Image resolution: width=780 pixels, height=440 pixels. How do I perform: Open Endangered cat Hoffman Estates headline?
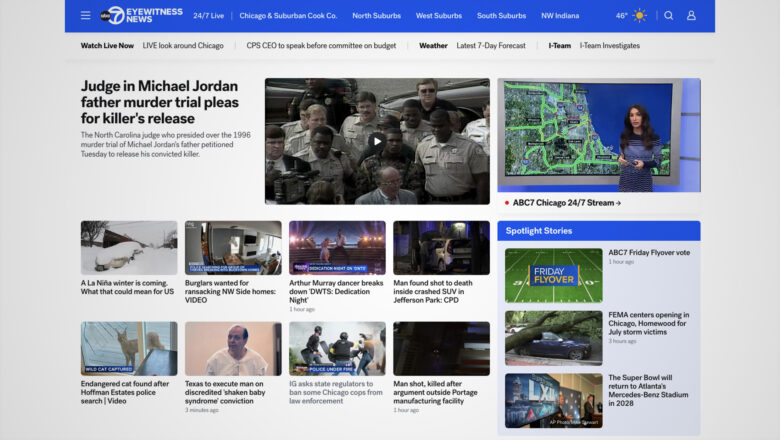coord(125,392)
